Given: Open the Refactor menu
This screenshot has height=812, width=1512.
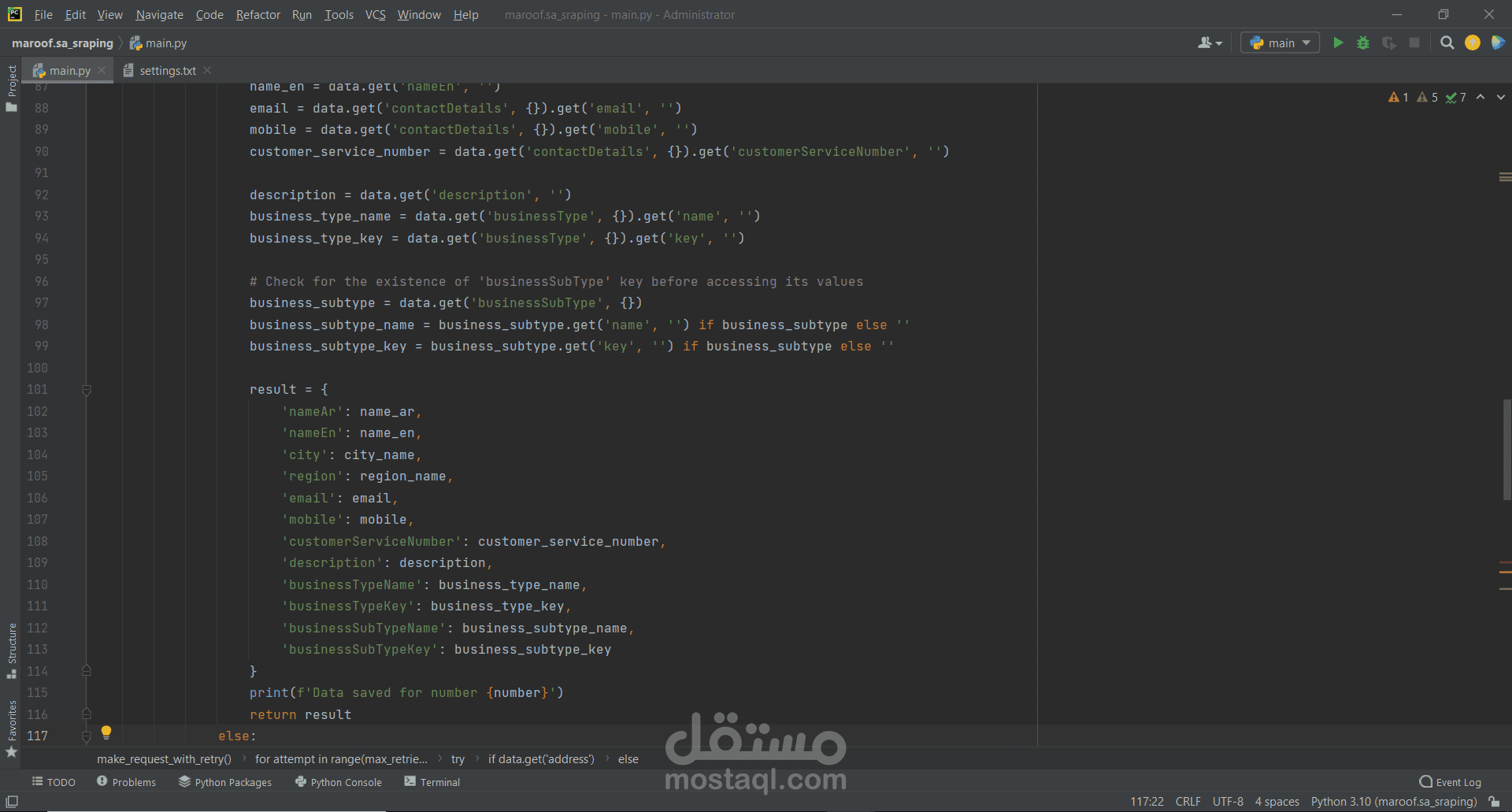Looking at the screenshot, I should pyautogui.click(x=258, y=14).
